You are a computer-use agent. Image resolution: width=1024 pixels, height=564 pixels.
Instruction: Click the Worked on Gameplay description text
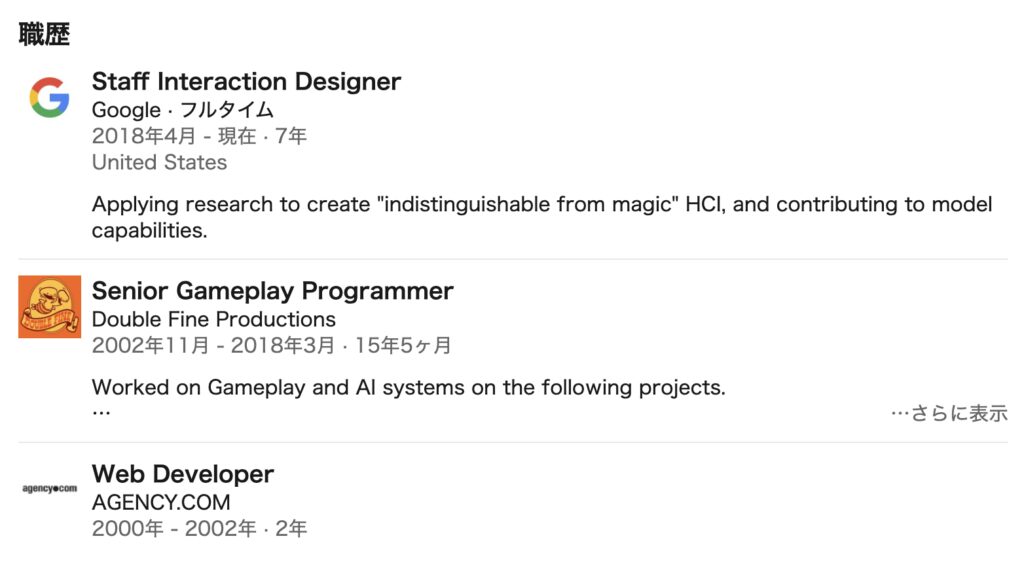click(x=409, y=388)
